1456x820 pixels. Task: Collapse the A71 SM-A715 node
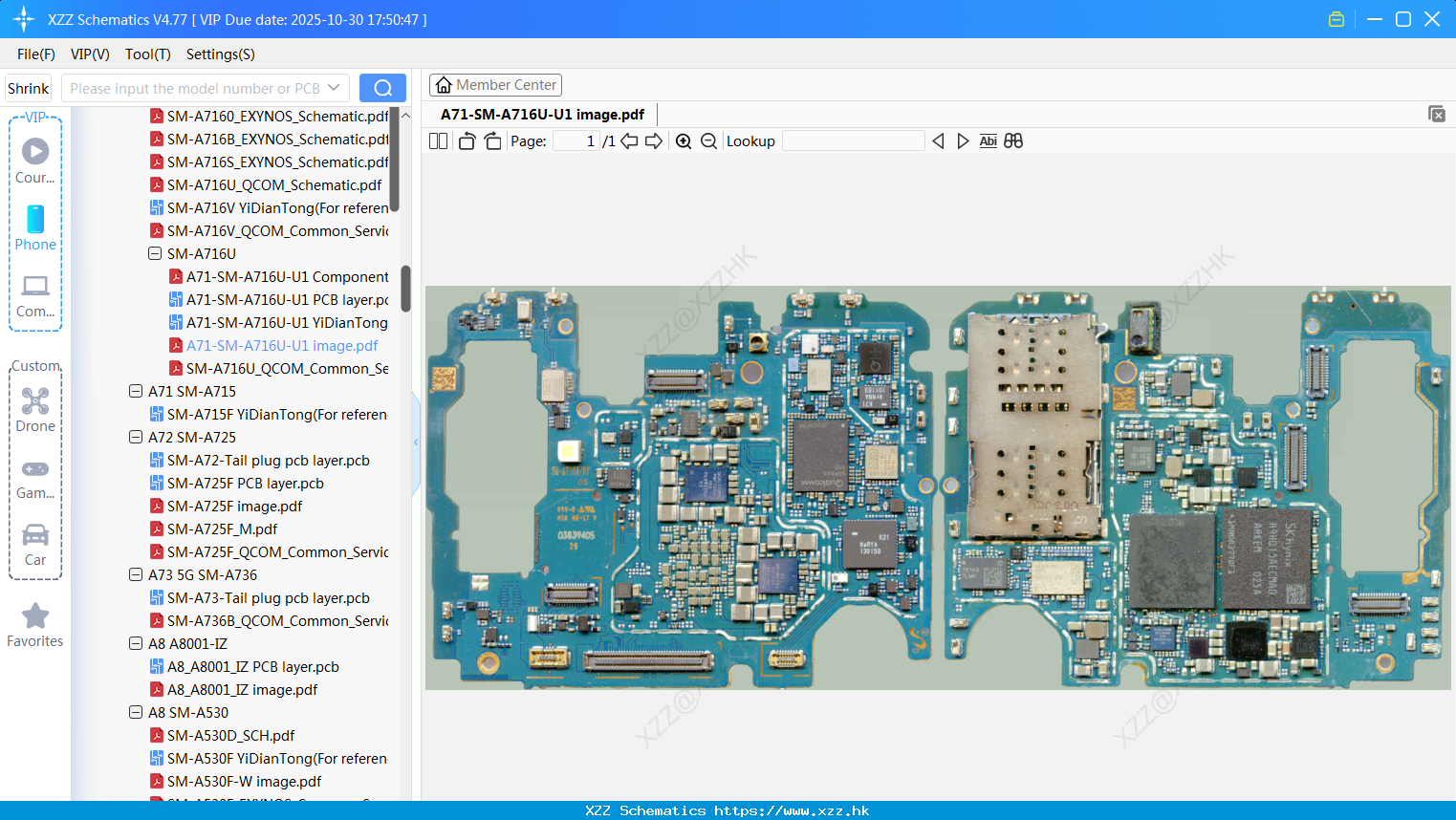coord(136,391)
